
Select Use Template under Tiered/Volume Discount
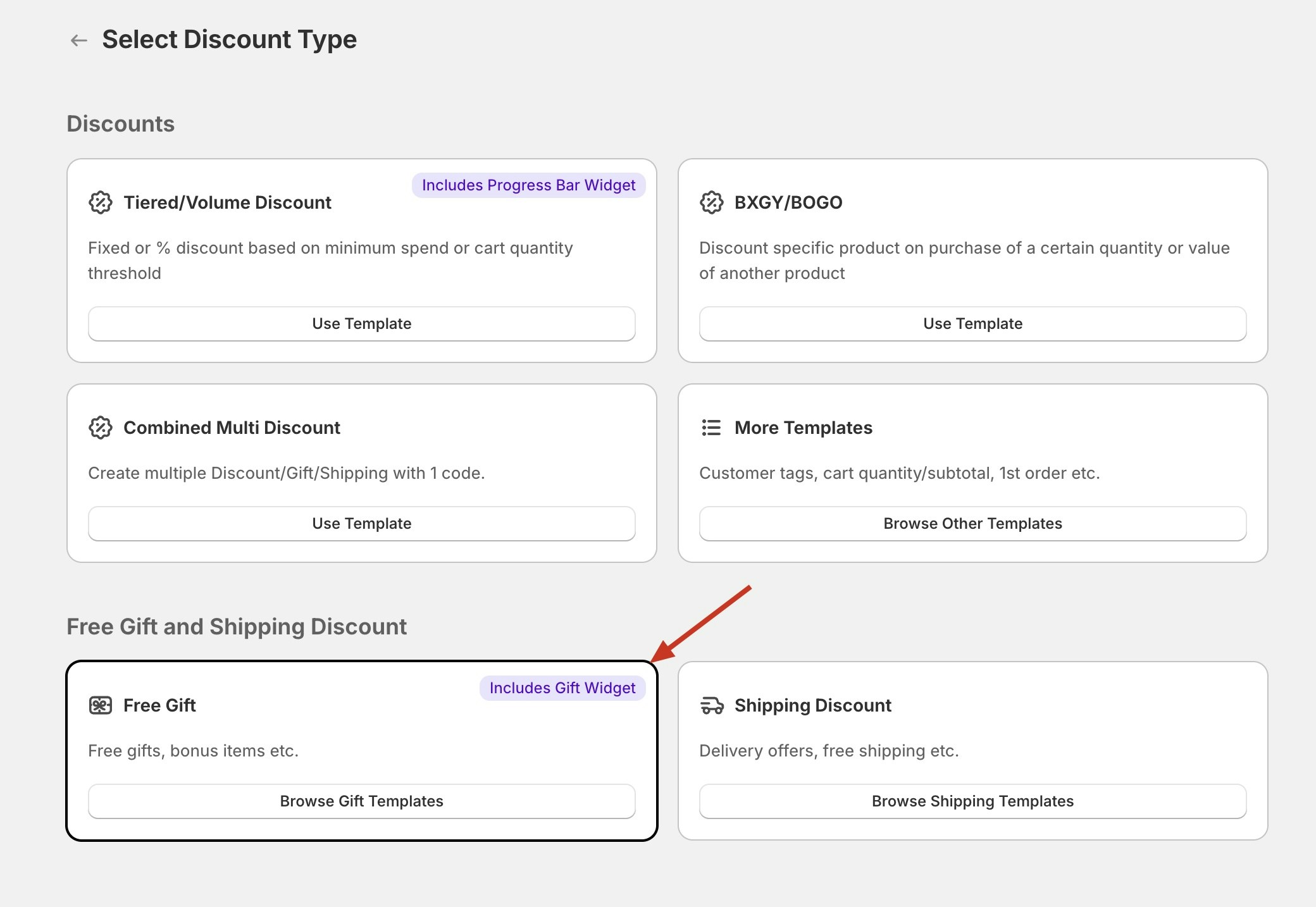(x=361, y=323)
